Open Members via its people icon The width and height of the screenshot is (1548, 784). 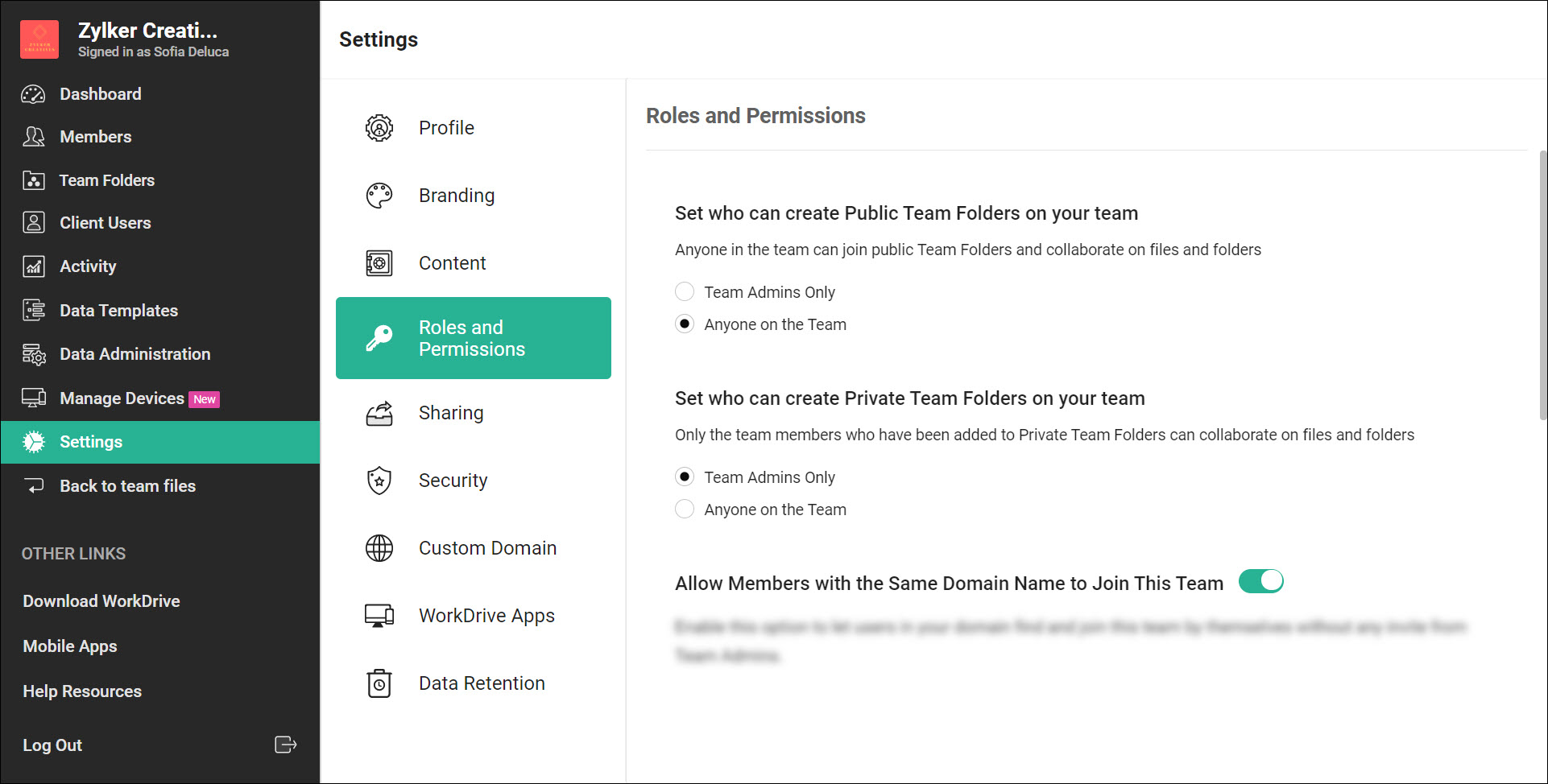[x=34, y=137]
